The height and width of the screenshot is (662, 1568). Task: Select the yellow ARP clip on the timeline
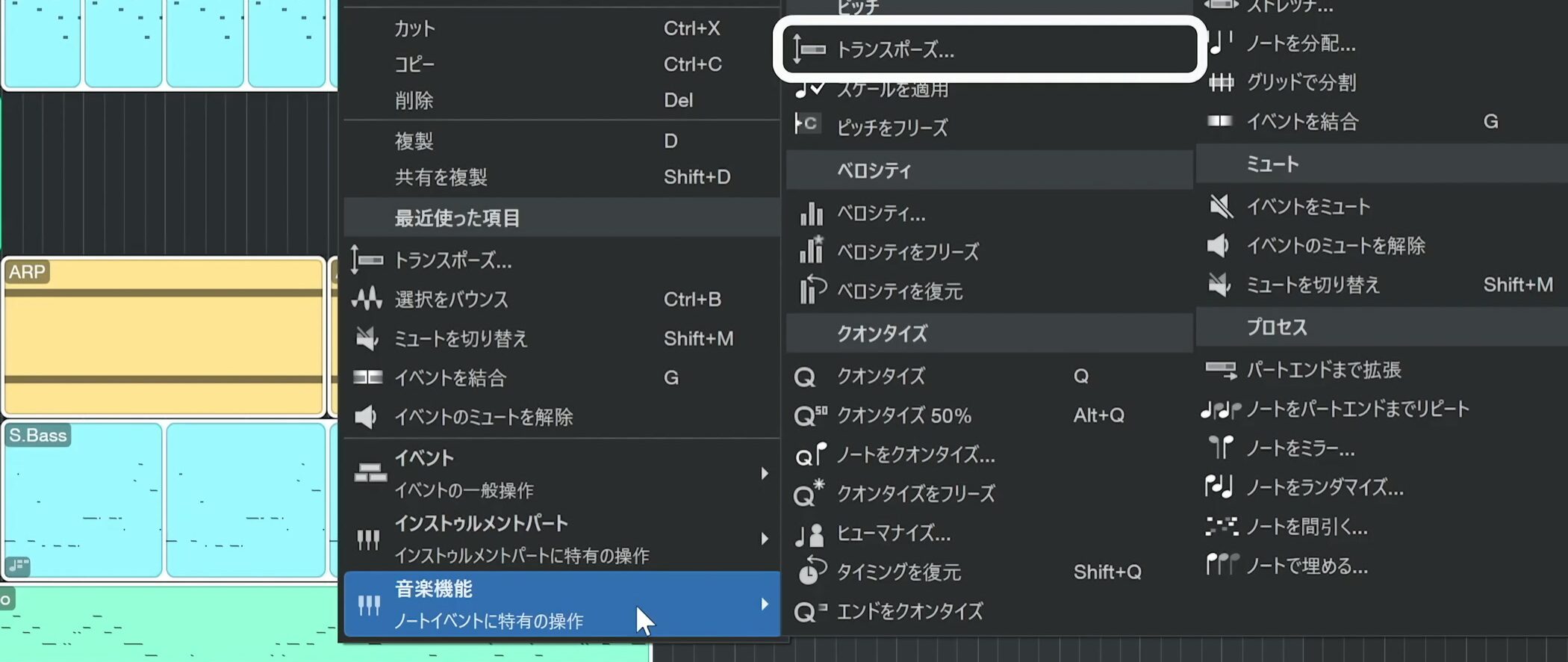164,336
